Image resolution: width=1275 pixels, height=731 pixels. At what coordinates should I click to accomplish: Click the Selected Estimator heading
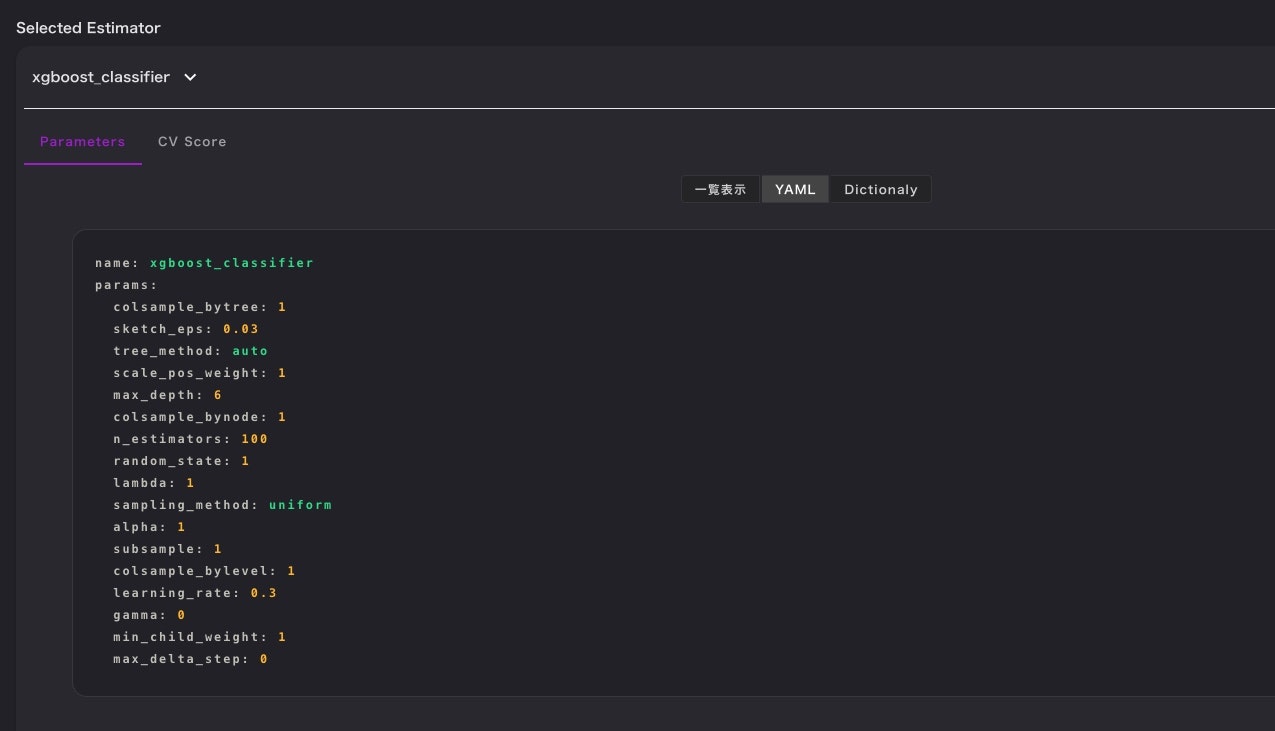point(88,28)
